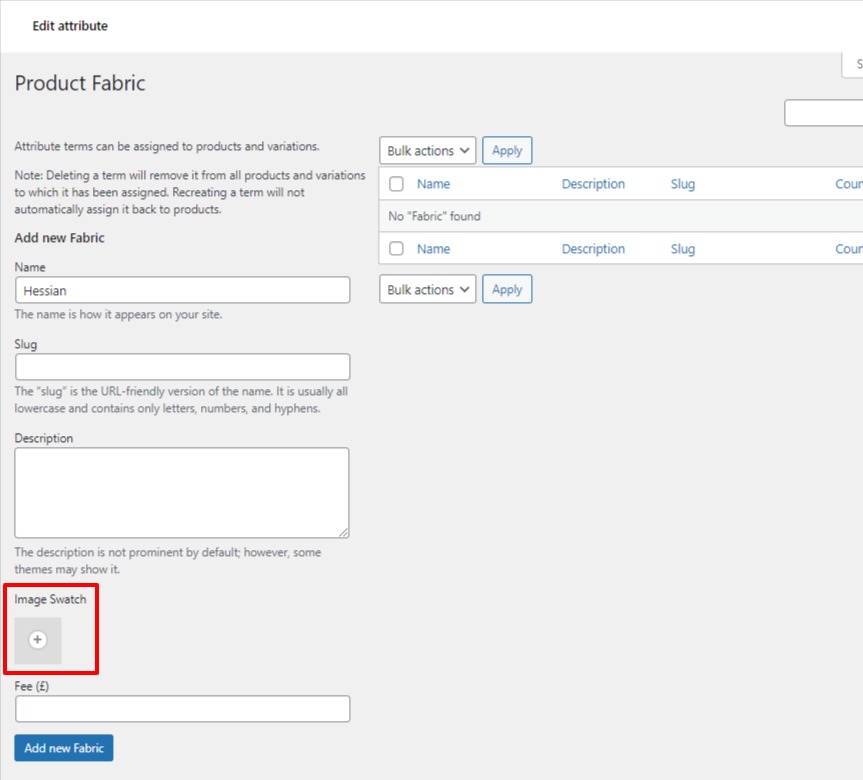This screenshot has width=863, height=780.
Task: Click inside the Fee (£) field
Action: coord(182,708)
